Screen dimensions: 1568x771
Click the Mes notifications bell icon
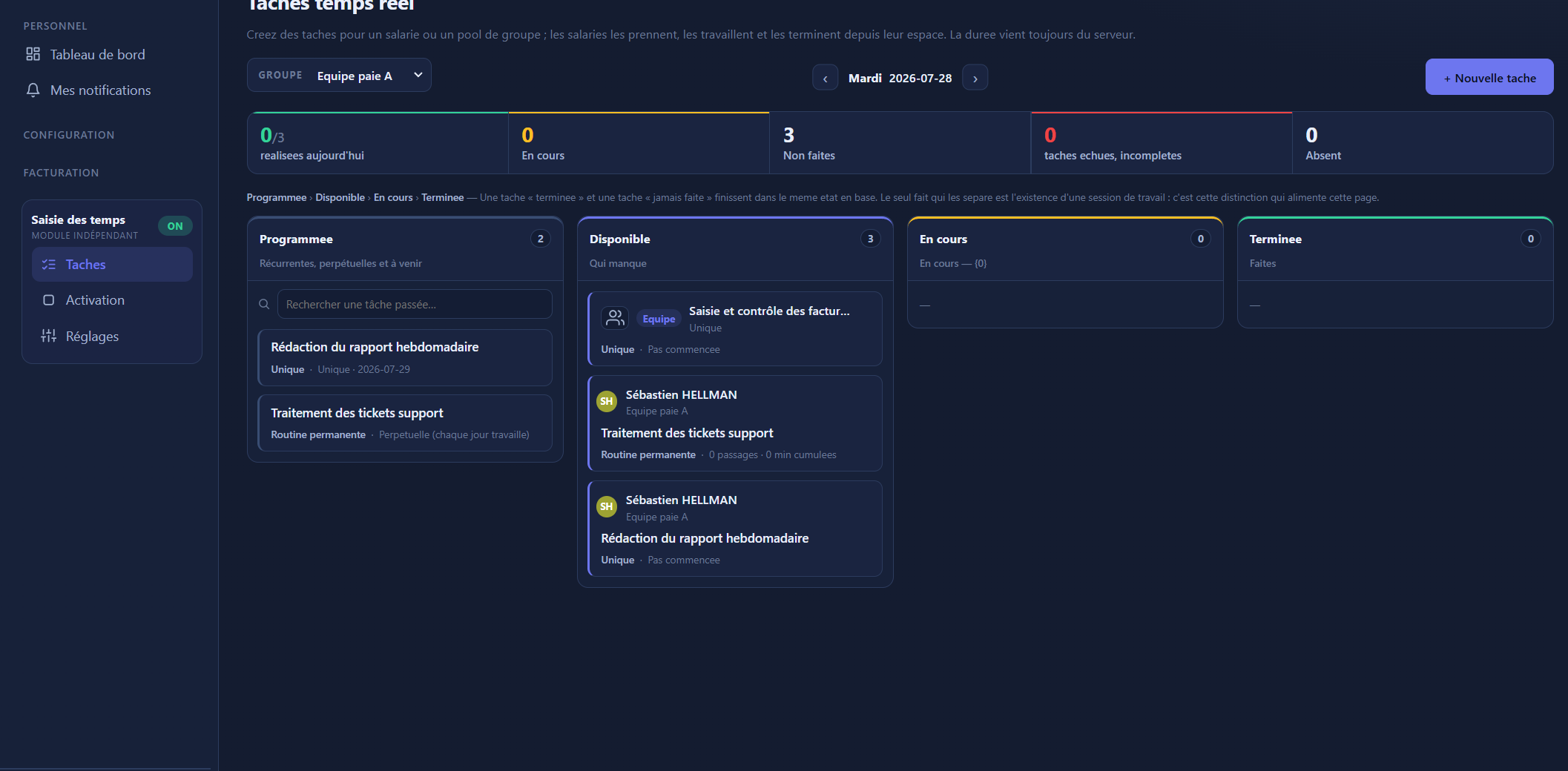point(33,90)
